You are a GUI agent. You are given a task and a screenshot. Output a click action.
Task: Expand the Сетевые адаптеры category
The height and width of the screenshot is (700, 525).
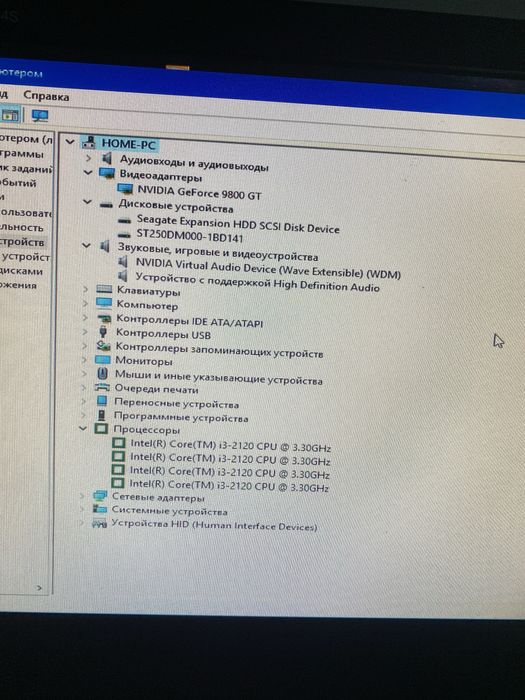tap(82, 496)
